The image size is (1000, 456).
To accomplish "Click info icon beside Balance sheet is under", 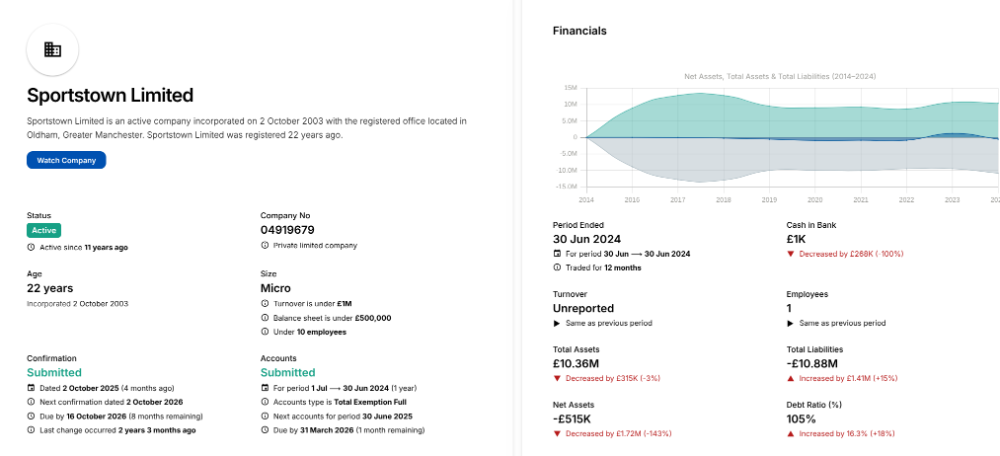I will tap(265, 318).
